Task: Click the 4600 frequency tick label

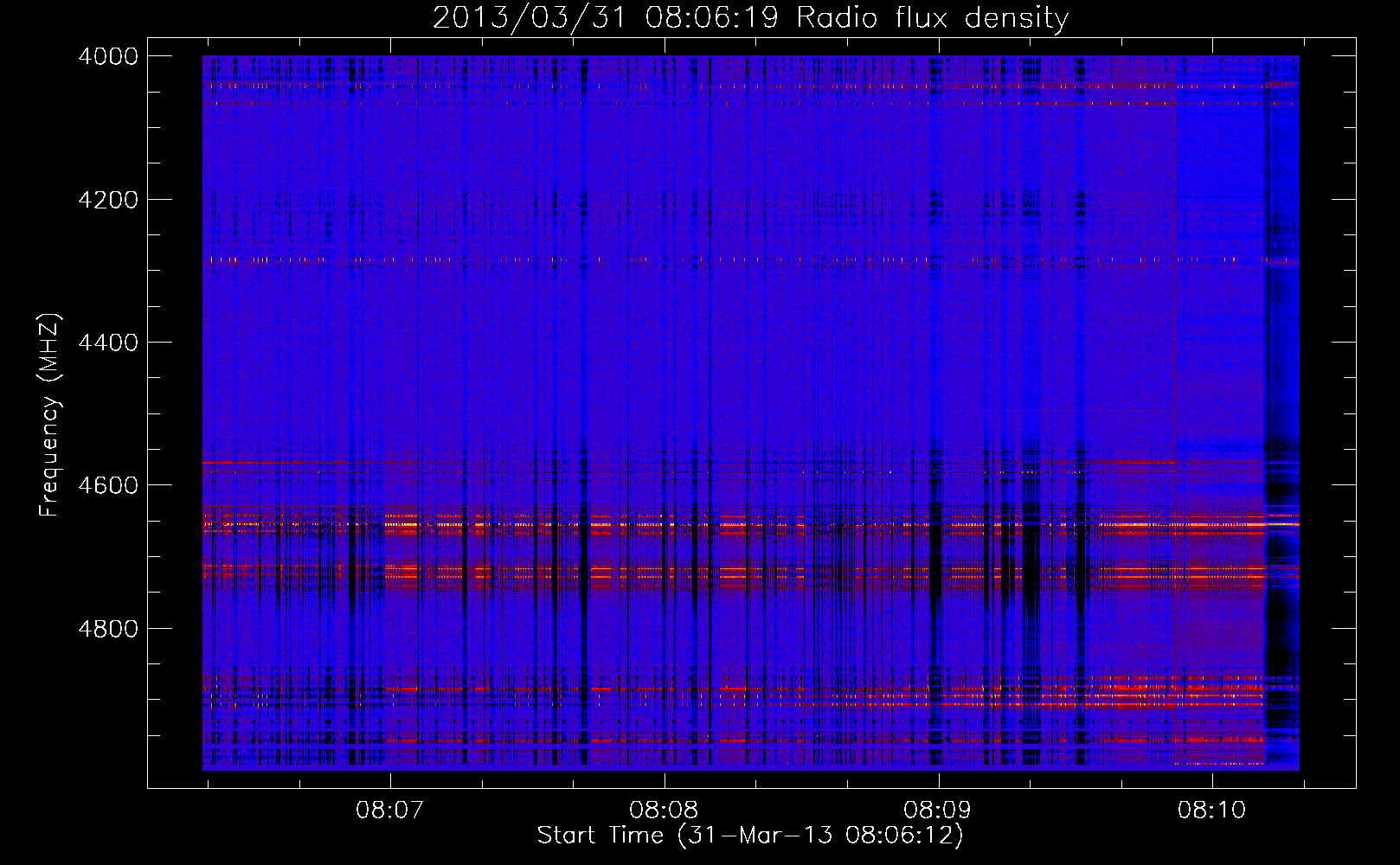Action: coord(108,485)
